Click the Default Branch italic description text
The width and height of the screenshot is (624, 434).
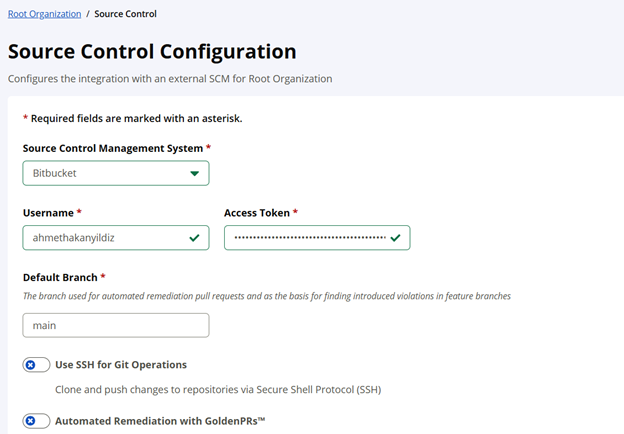point(267,296)
